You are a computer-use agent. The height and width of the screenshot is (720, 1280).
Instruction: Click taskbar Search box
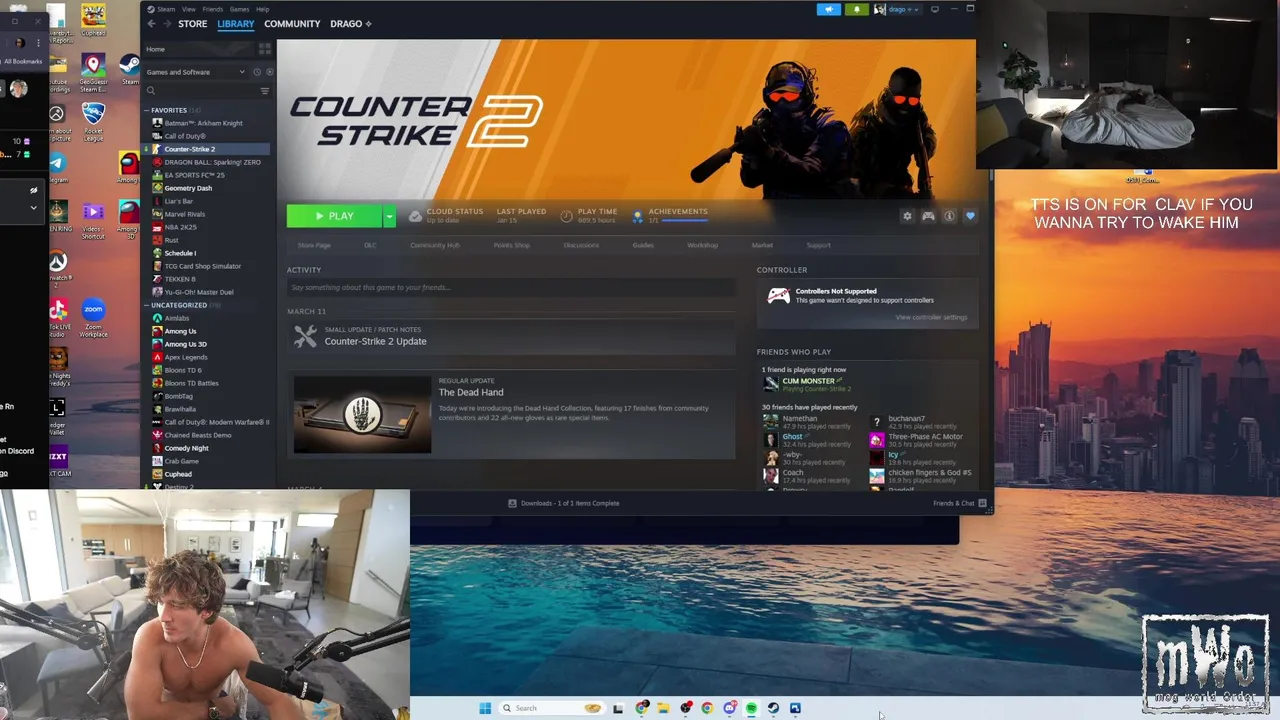click(x=550, y=708)
